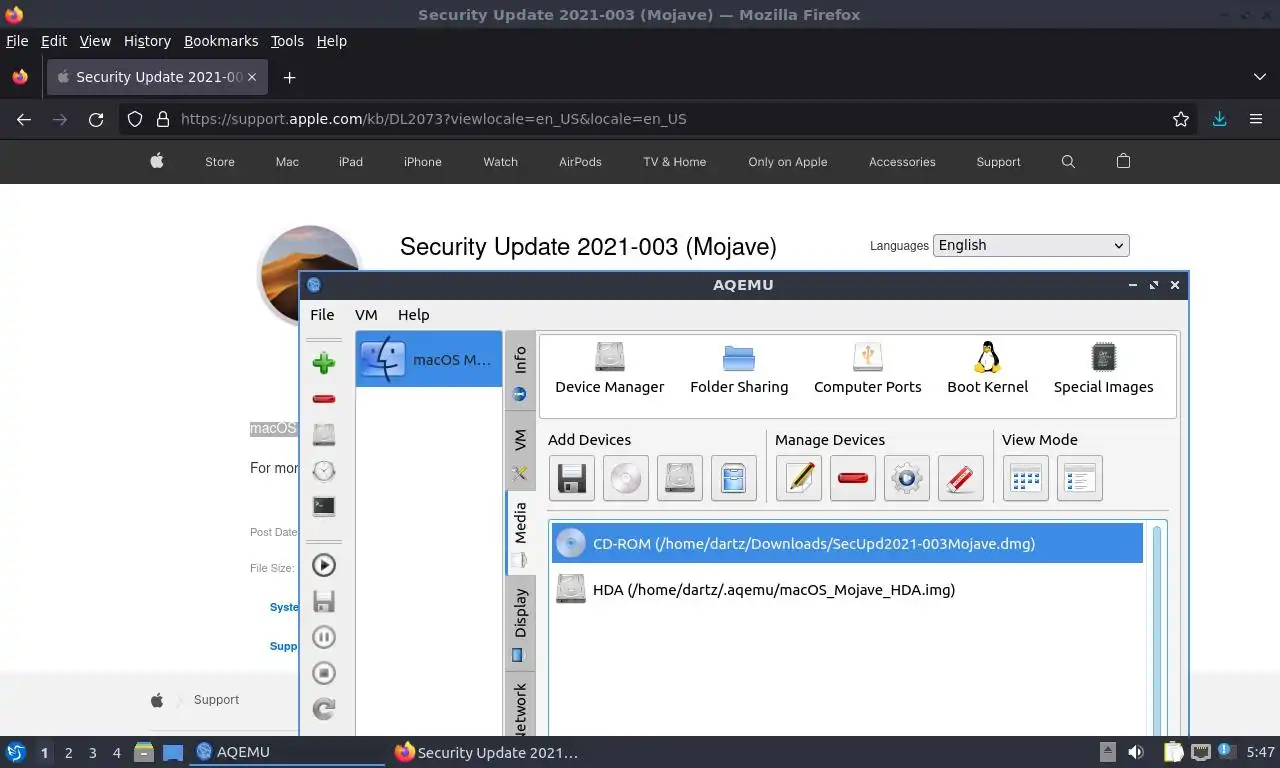The height and width of the screenshot is (768, 1280).
Task: Click the volume icon in system tray
Action: [1136, 752]
